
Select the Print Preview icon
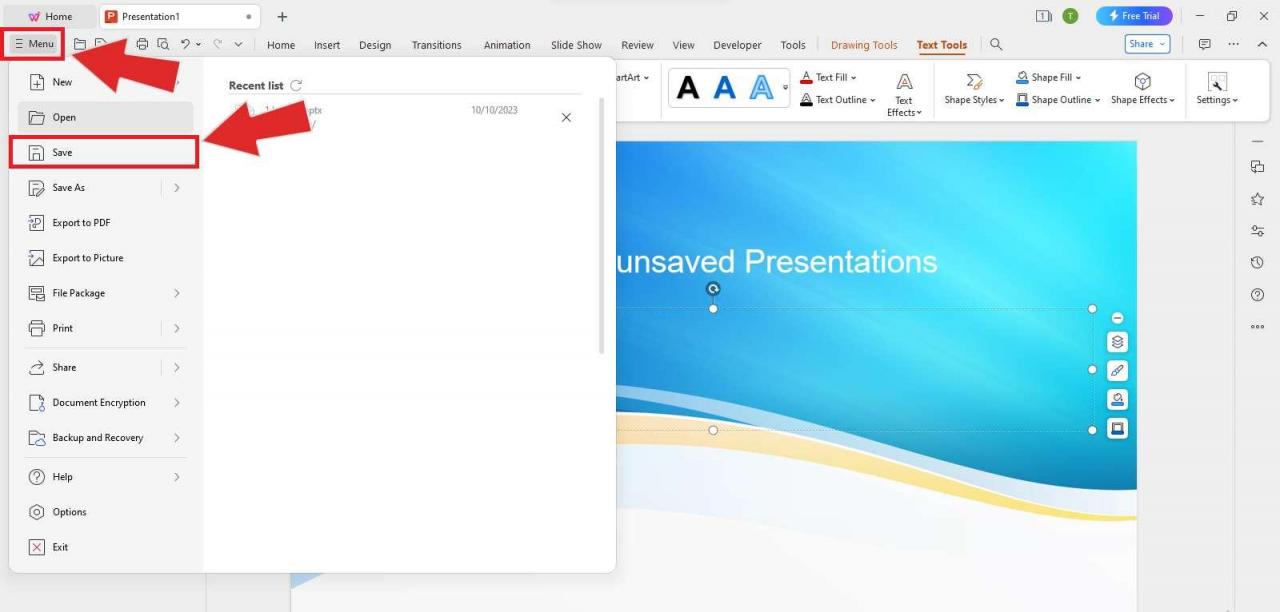pos(164,44)
